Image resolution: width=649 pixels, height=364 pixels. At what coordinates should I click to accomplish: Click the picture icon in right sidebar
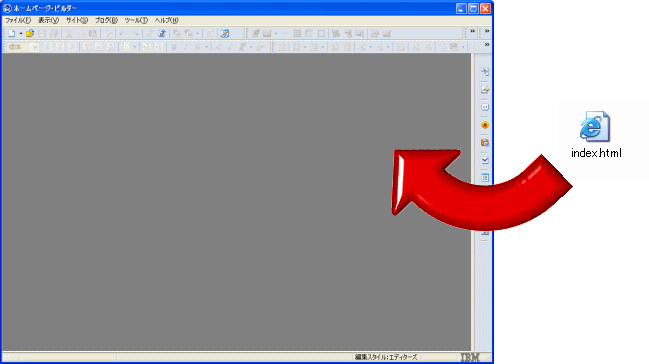click(485, 89)
